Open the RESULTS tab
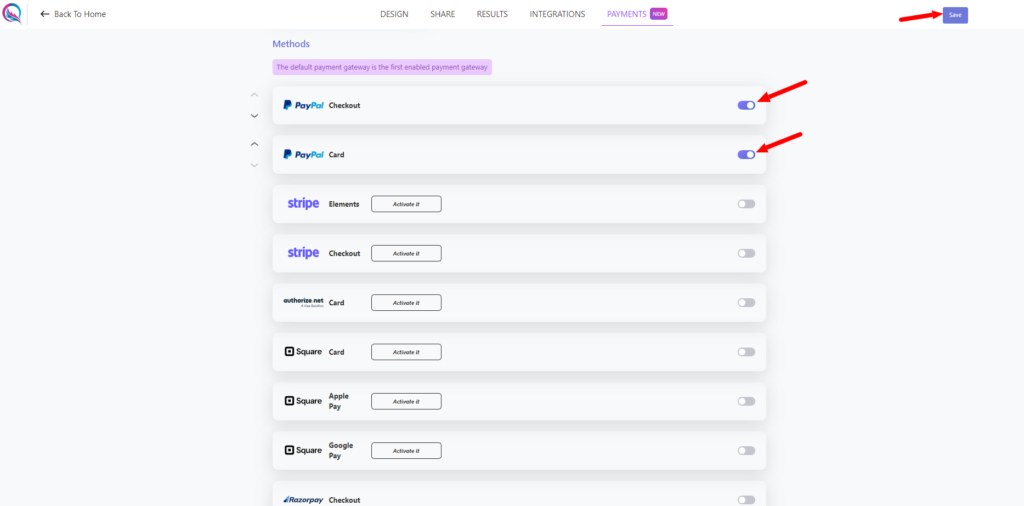This screenshot has height=506, width=1024. (x=492, y=14)
